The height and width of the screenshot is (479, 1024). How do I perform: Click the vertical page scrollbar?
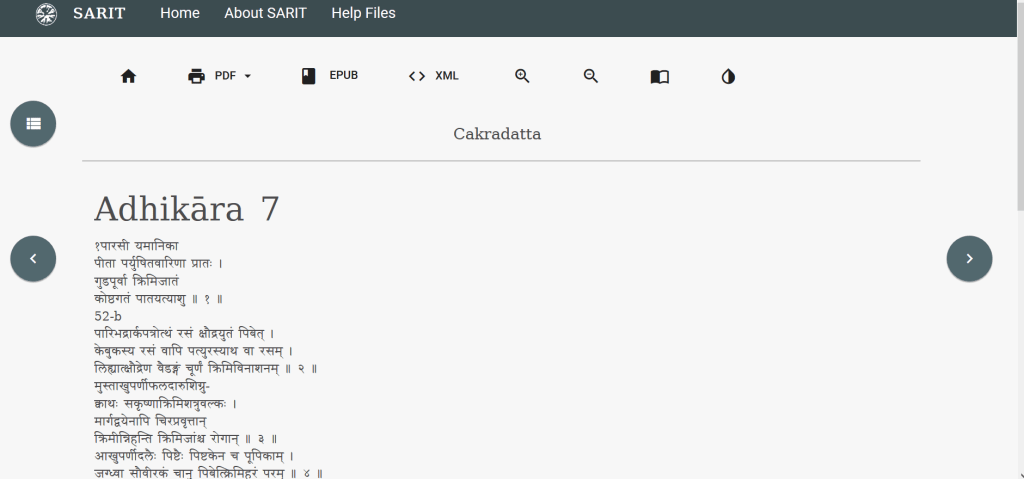[x=1018, y=100]
